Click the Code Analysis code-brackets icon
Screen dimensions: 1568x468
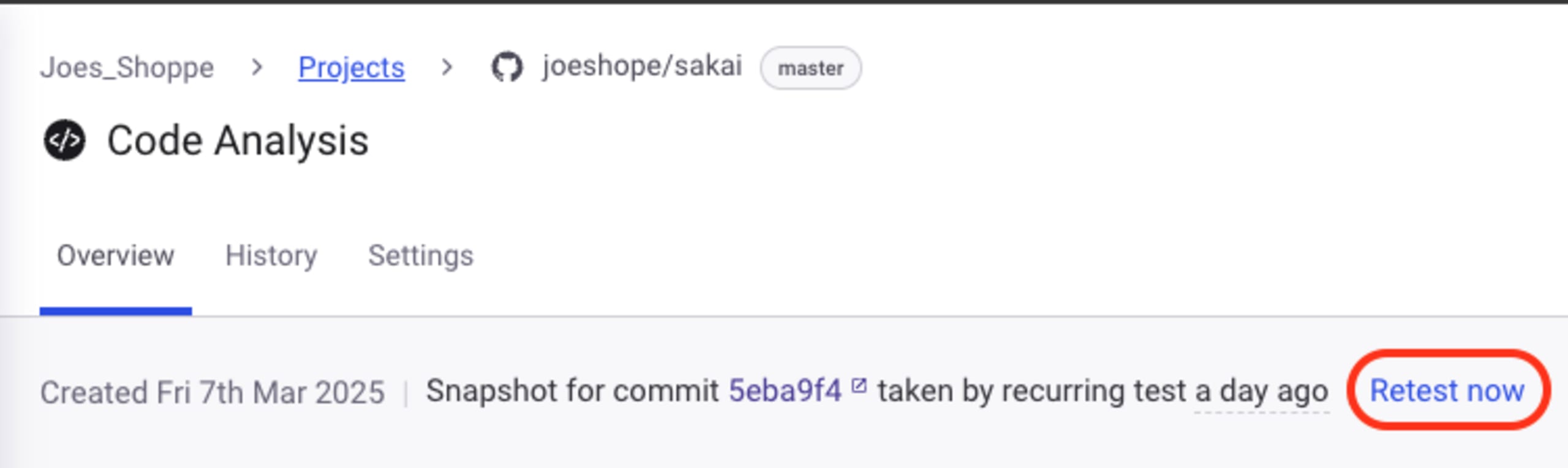(64, 140)
